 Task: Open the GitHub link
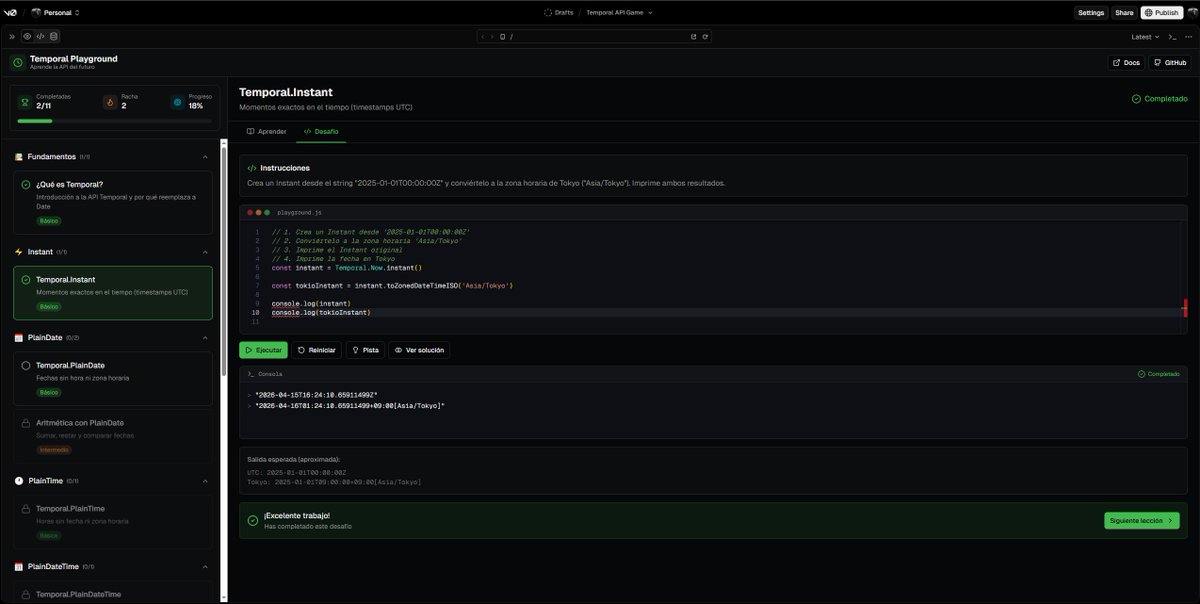click(1170, 62)
